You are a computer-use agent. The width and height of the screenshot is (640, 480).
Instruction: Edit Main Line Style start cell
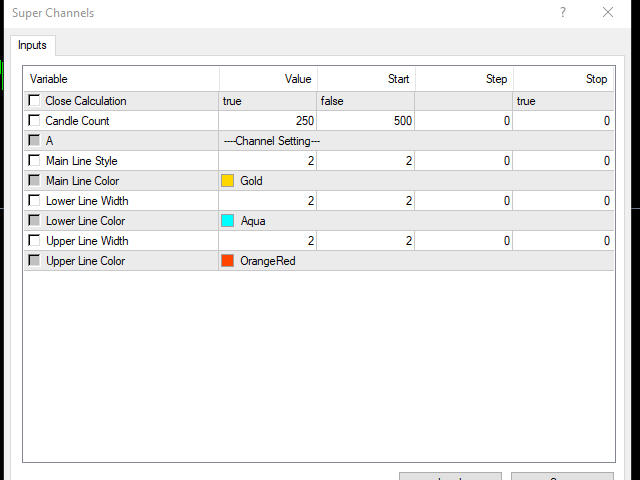click(x=366, y=161)
